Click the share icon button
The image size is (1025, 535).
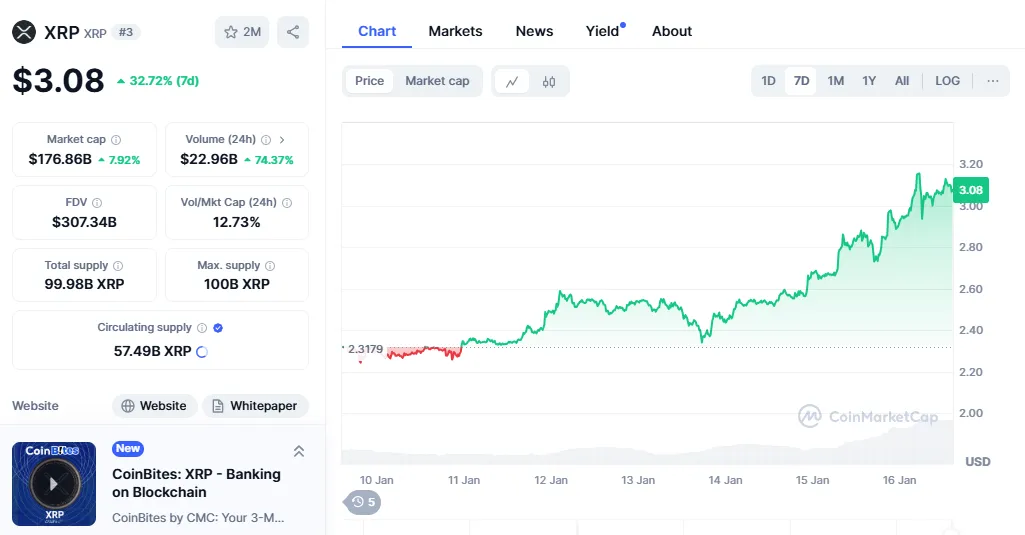(293, 32)
